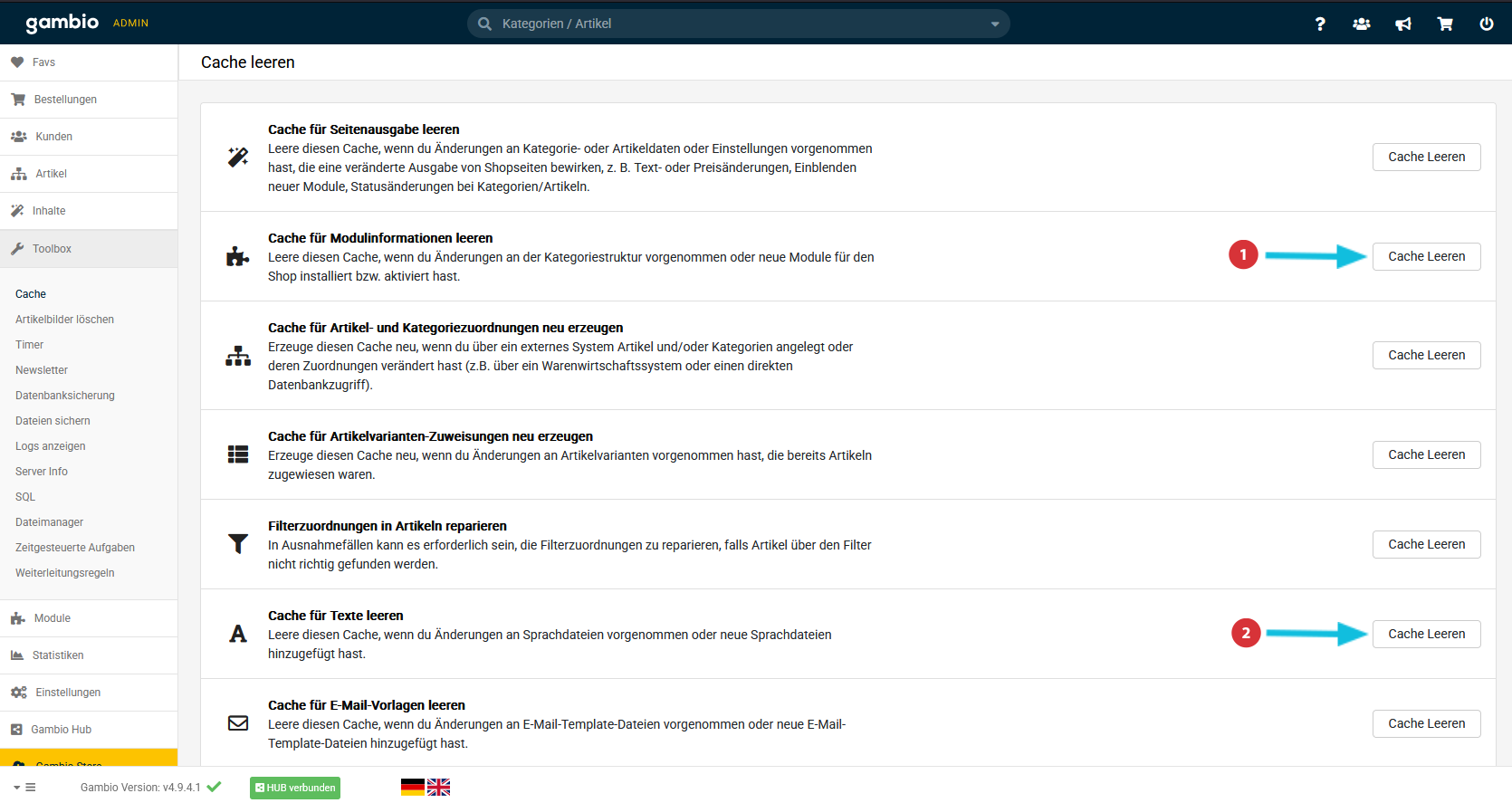Open the users icon in header
The width and height of the screenshot is (1512, 803).
(1361, 24)
